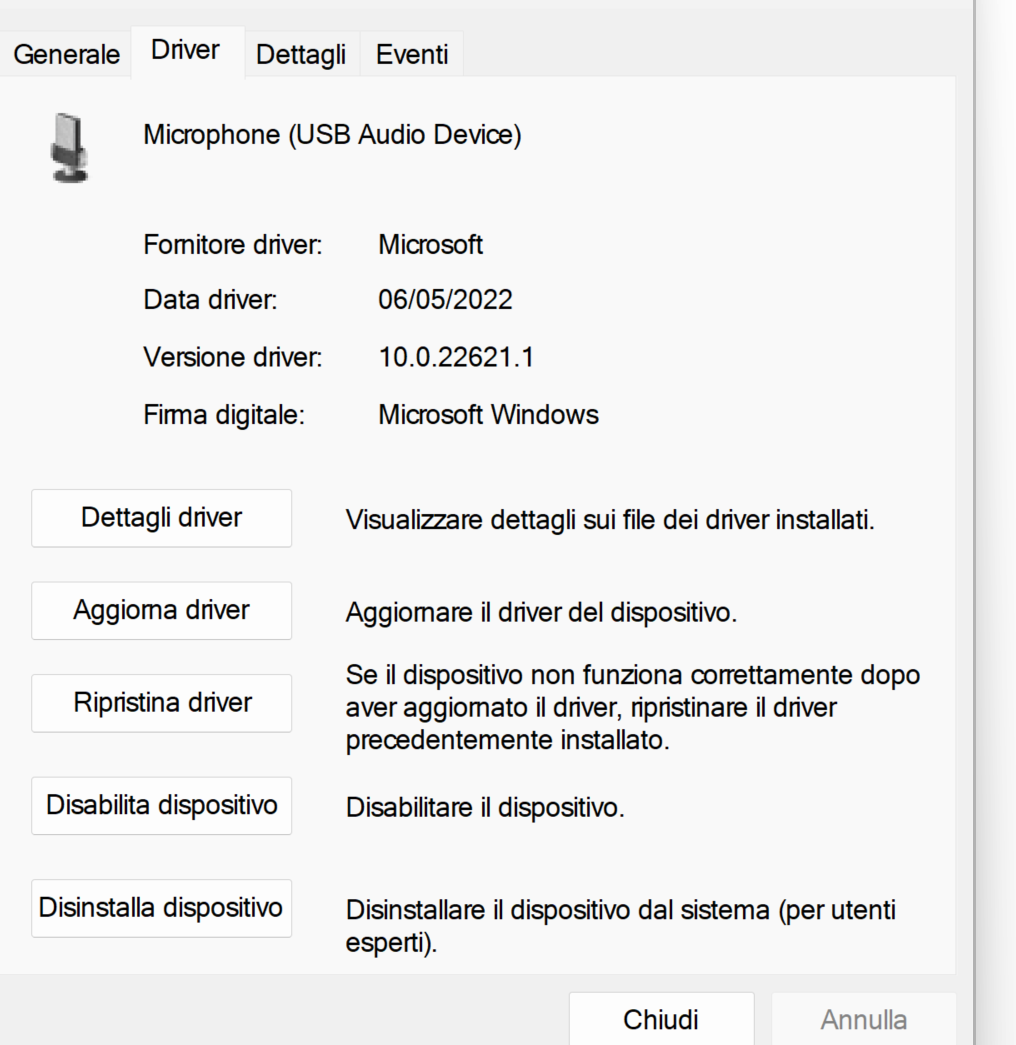
Task: Click the Disinstallare il dispositivo description
Action: click(621, 926)
